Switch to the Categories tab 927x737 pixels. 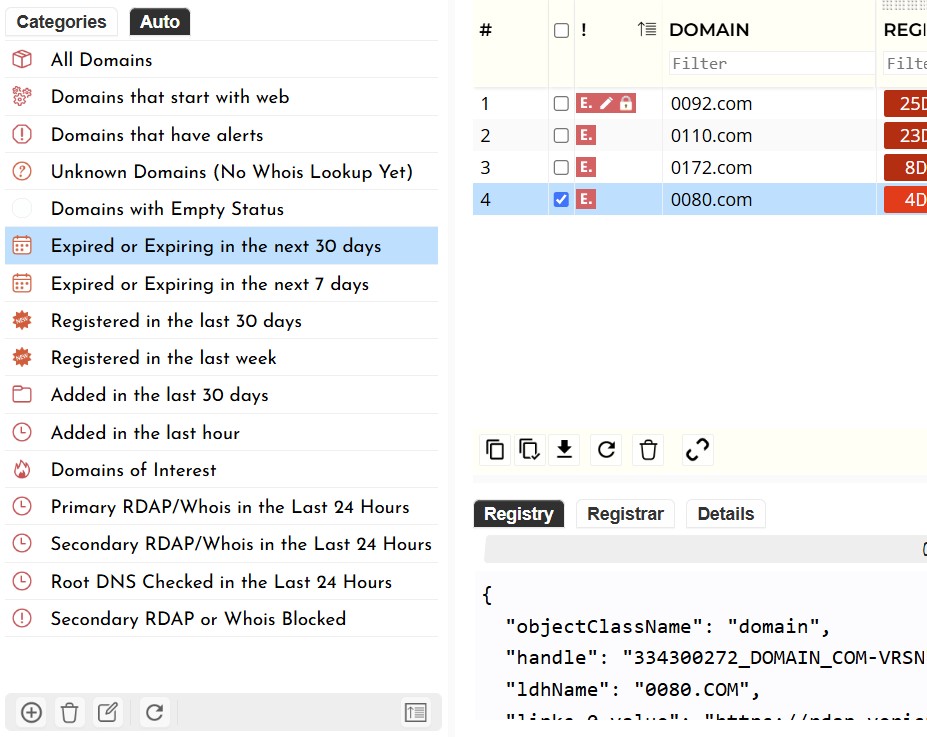61,22
